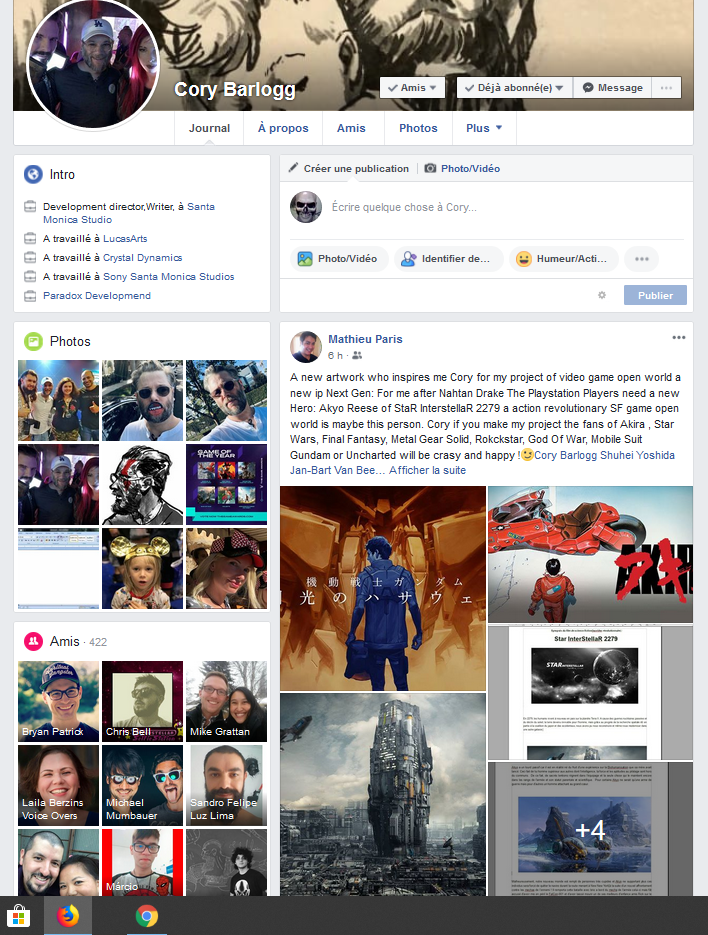Viewport: 708px width, 935px height.
Task: Click the briefcase icon beside Crystal Dynamics
Action: pos(30,258)
